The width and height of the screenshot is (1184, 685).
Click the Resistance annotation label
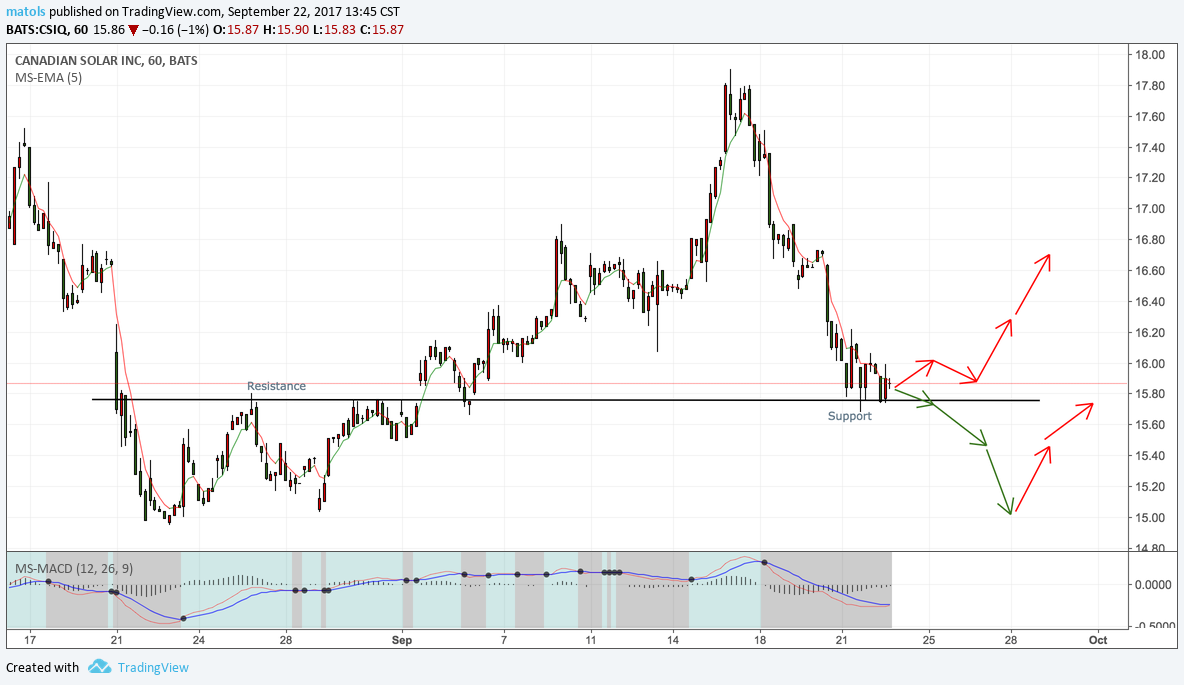(x=276, y=386)
